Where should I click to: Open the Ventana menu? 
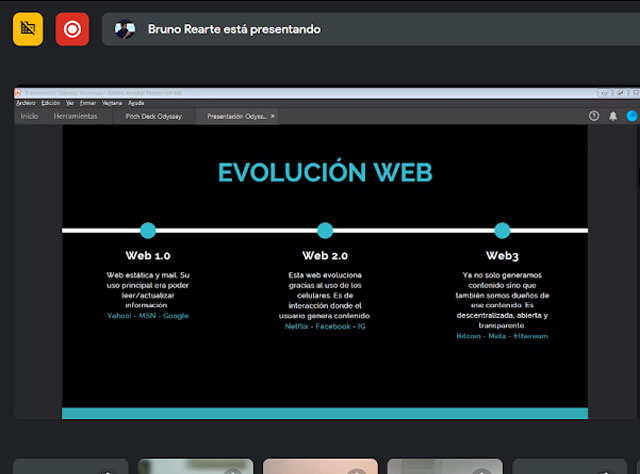[112, 103]
